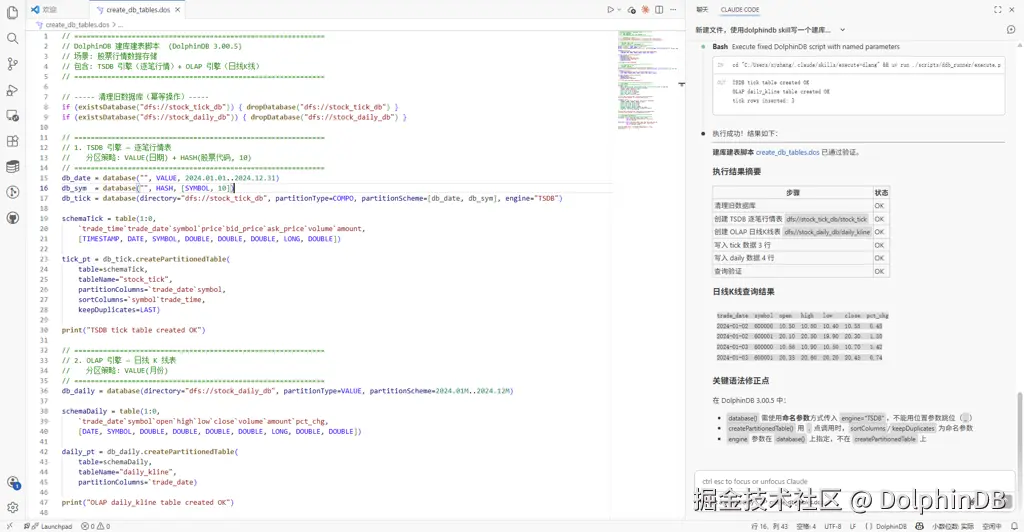Click the dfs://stock_tick_db/stock_tick code chip

pyautogui.click(x=826, y=219)
